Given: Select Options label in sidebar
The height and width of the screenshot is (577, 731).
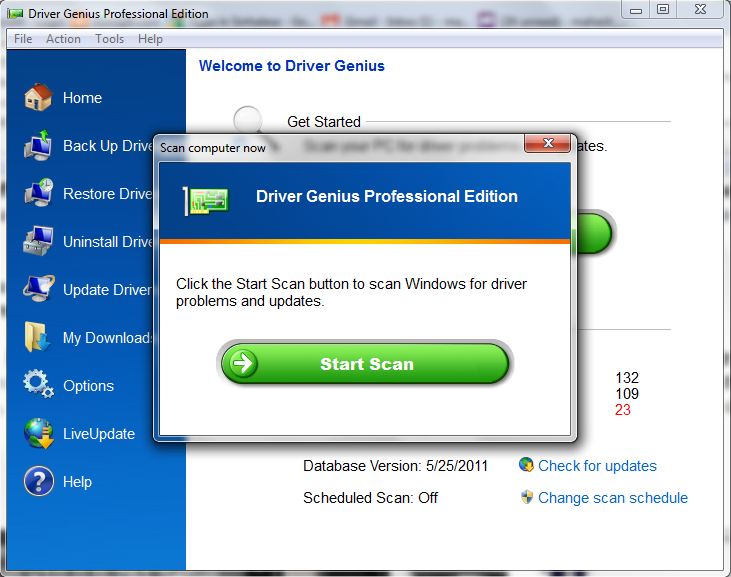Looking at the screenshot, I should click(89, 386).
